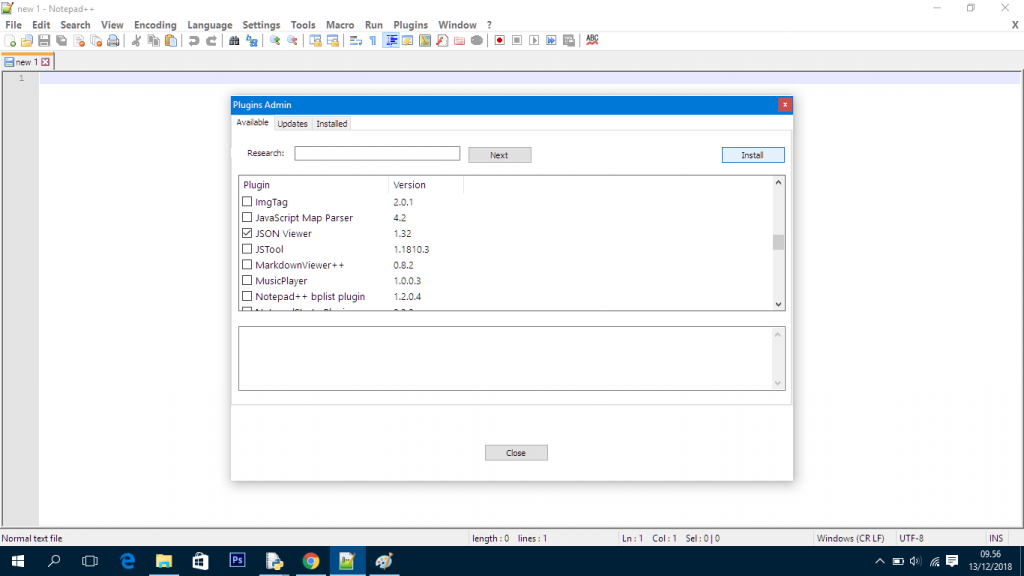This screenshot has height=576, width=1024.
Task: Click the Print toolbar icon
Action: tap(113, 41)
